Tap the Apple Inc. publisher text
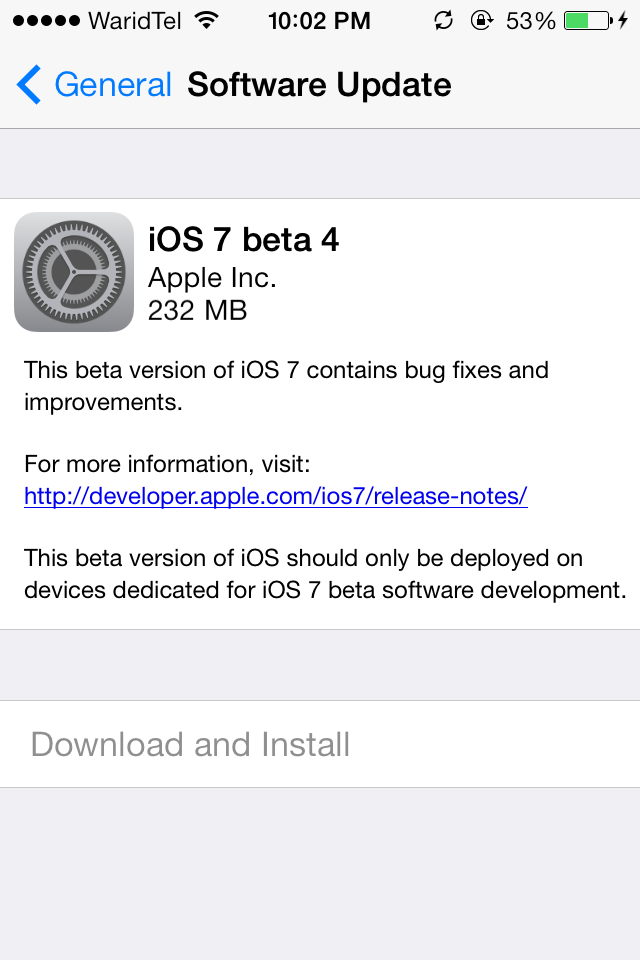This screenshot has width=640, height=960. pos(213,278)
